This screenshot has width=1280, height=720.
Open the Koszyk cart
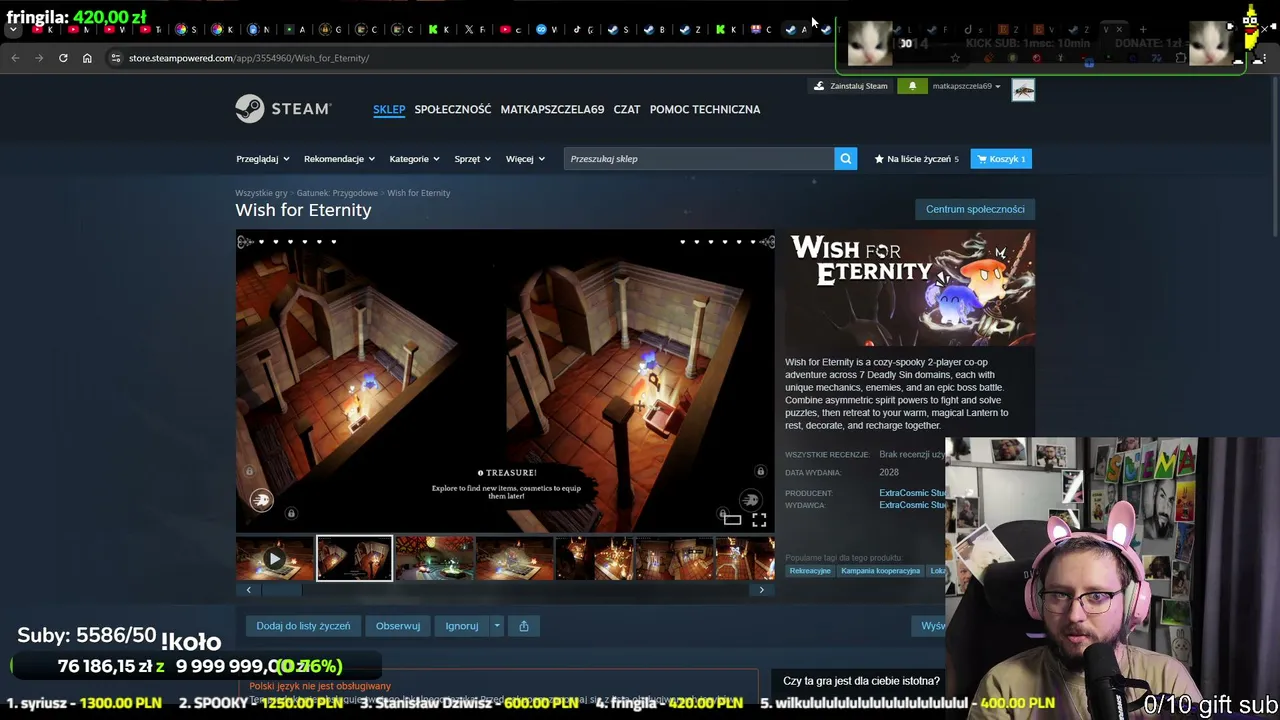[x=1001, y=159]
